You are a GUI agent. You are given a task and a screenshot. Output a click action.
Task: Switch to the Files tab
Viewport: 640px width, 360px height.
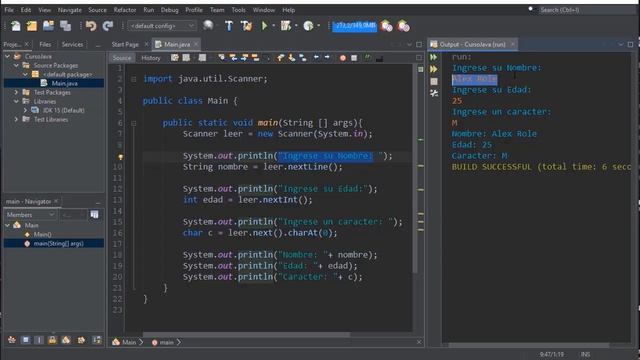[45, 44]
